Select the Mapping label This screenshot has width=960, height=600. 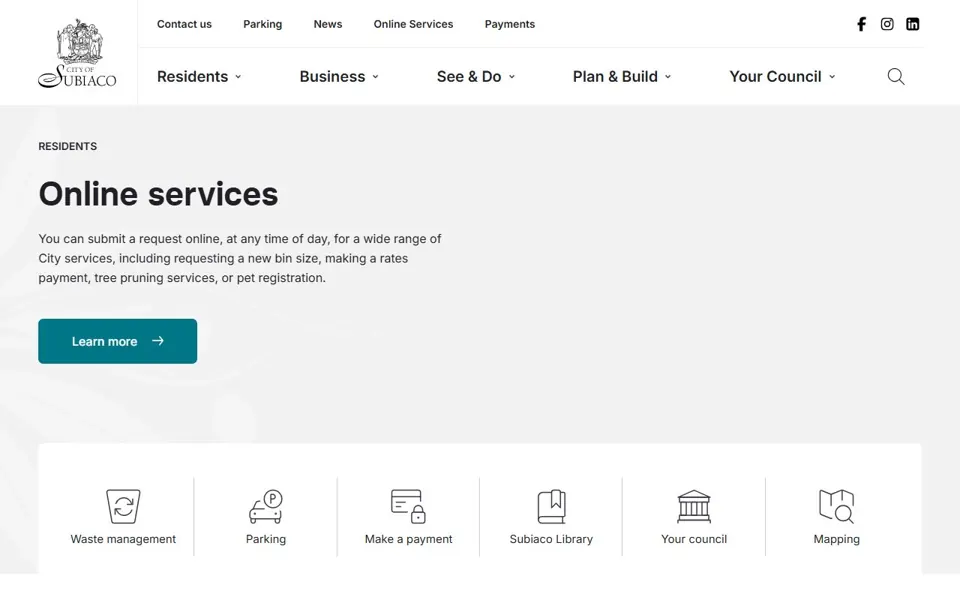click(836, 539)
